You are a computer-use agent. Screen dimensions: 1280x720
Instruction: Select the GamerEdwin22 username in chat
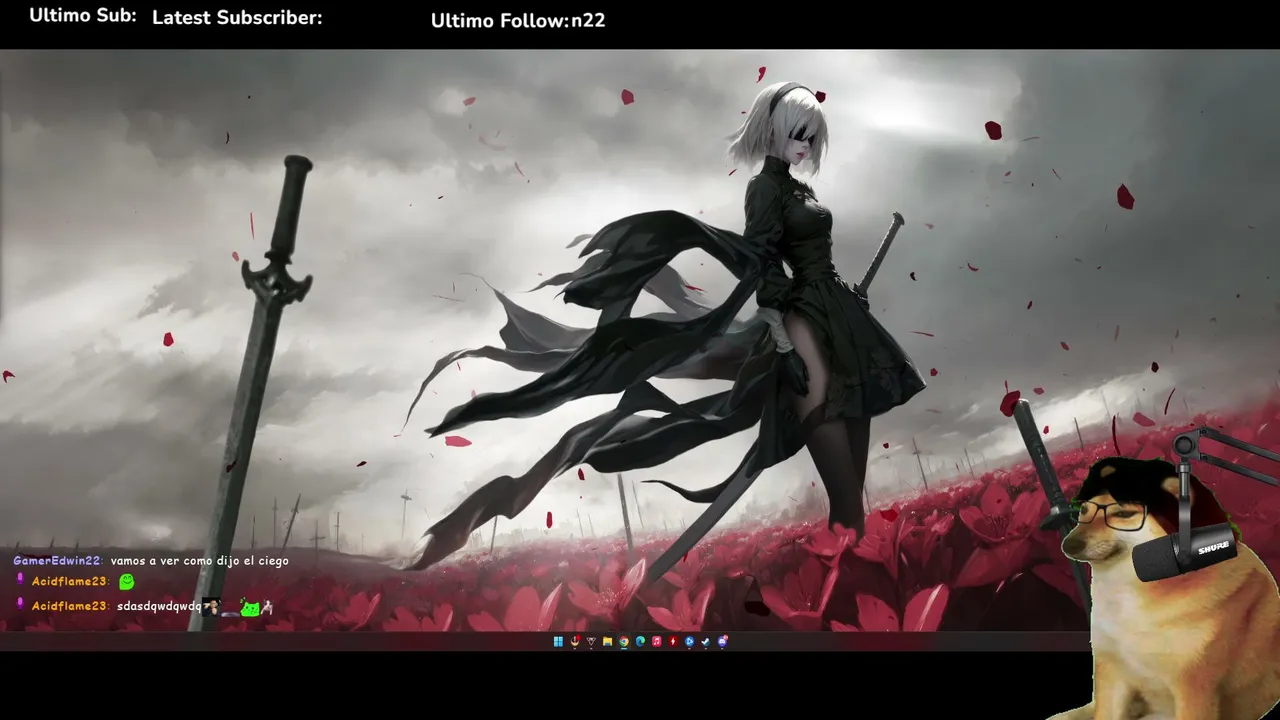[58, 561]
